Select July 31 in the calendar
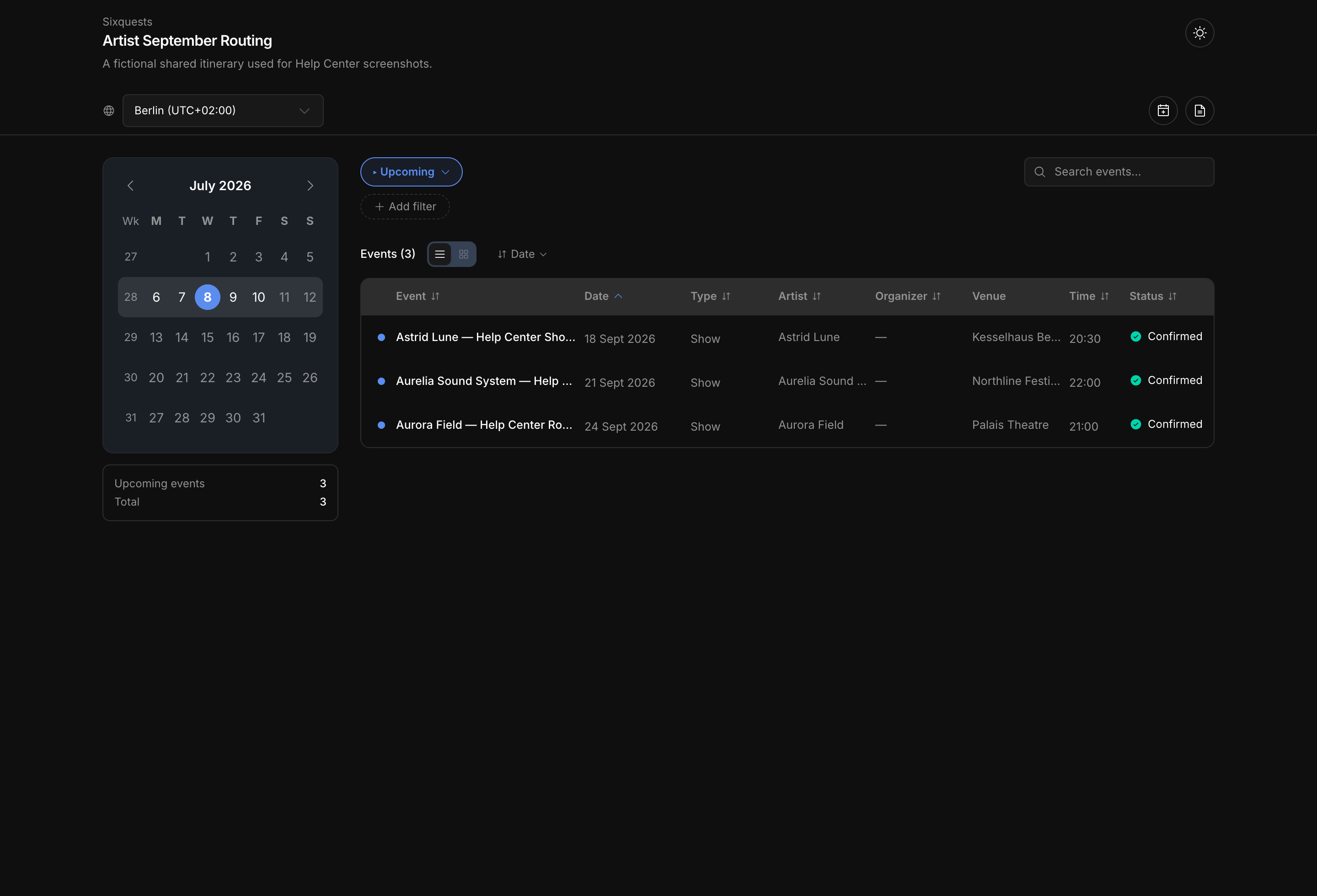This screenshot has width=1317, height=896. (x=258, y=418)
